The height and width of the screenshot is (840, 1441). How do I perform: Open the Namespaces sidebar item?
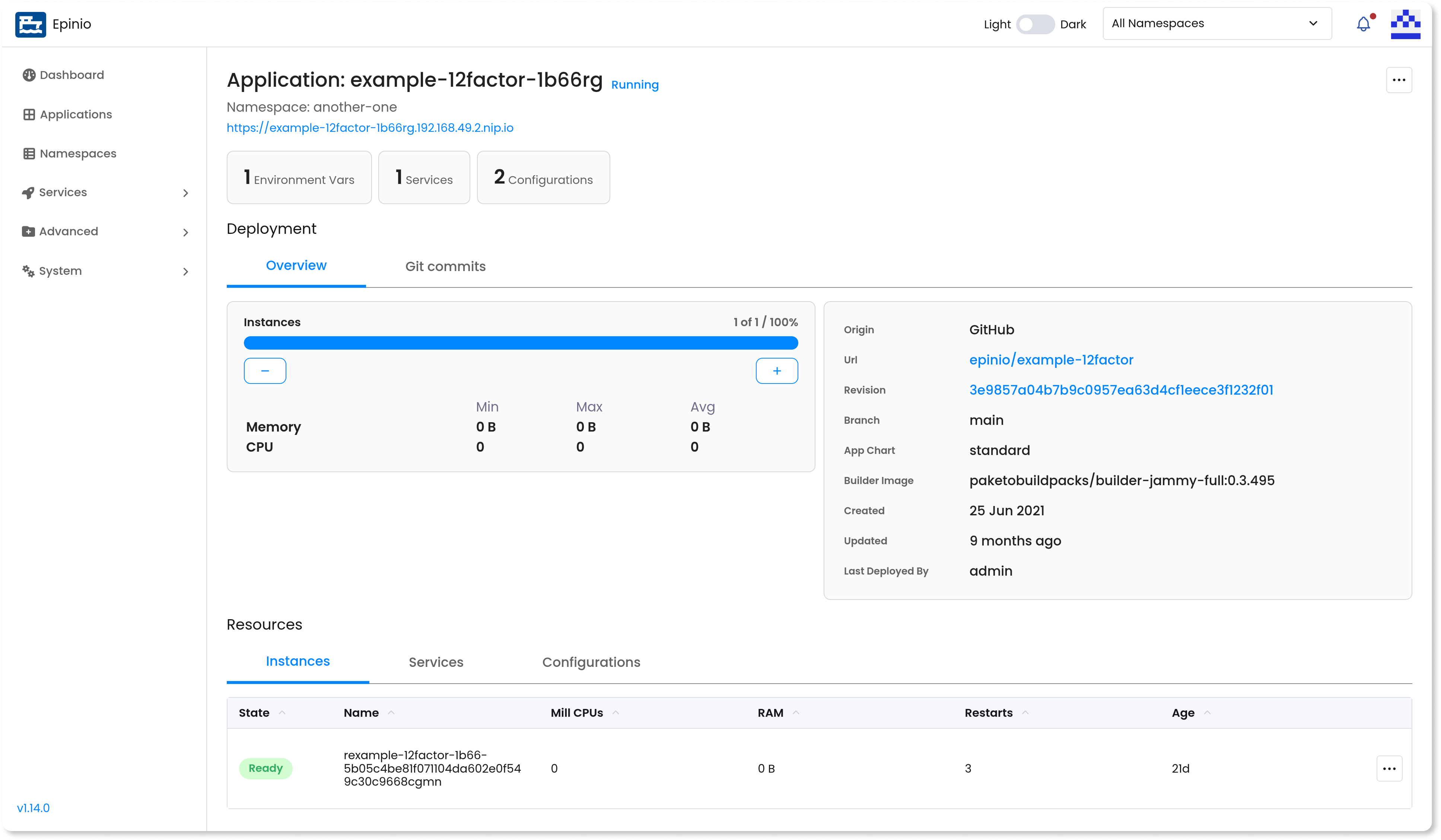click(69, 153)
